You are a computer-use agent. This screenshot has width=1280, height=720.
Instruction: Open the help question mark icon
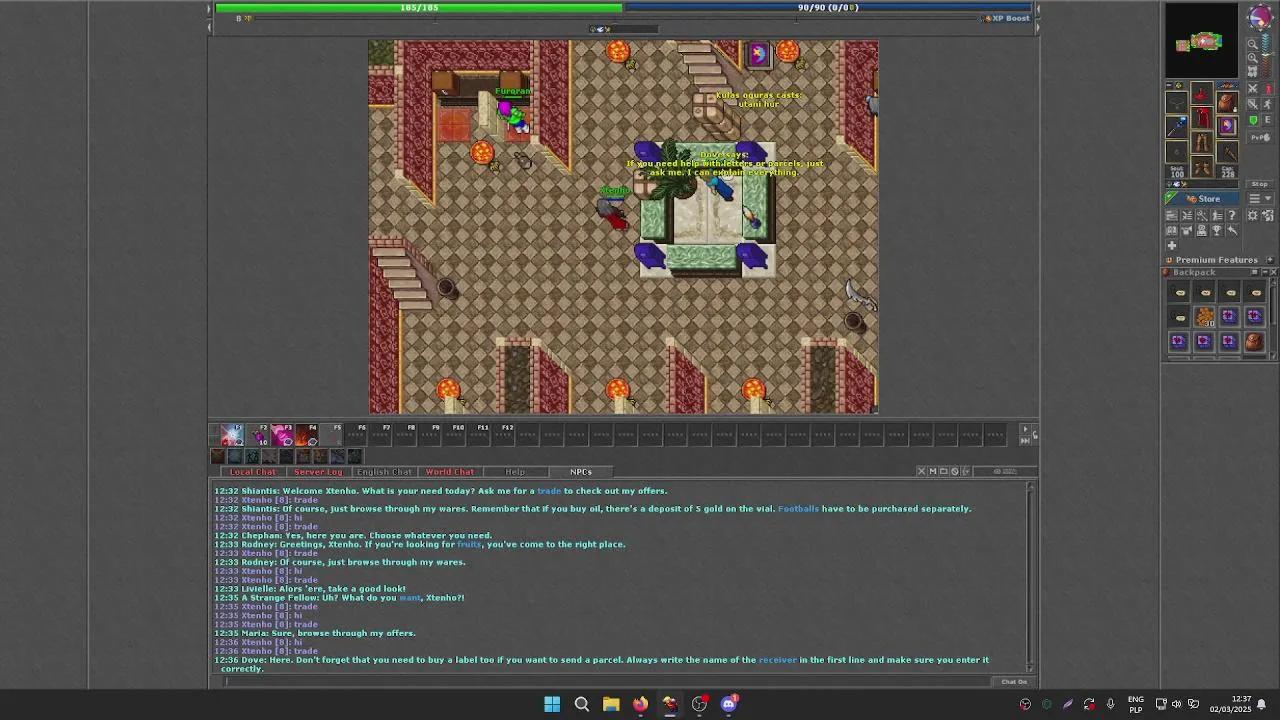[x=1232, y=215]
